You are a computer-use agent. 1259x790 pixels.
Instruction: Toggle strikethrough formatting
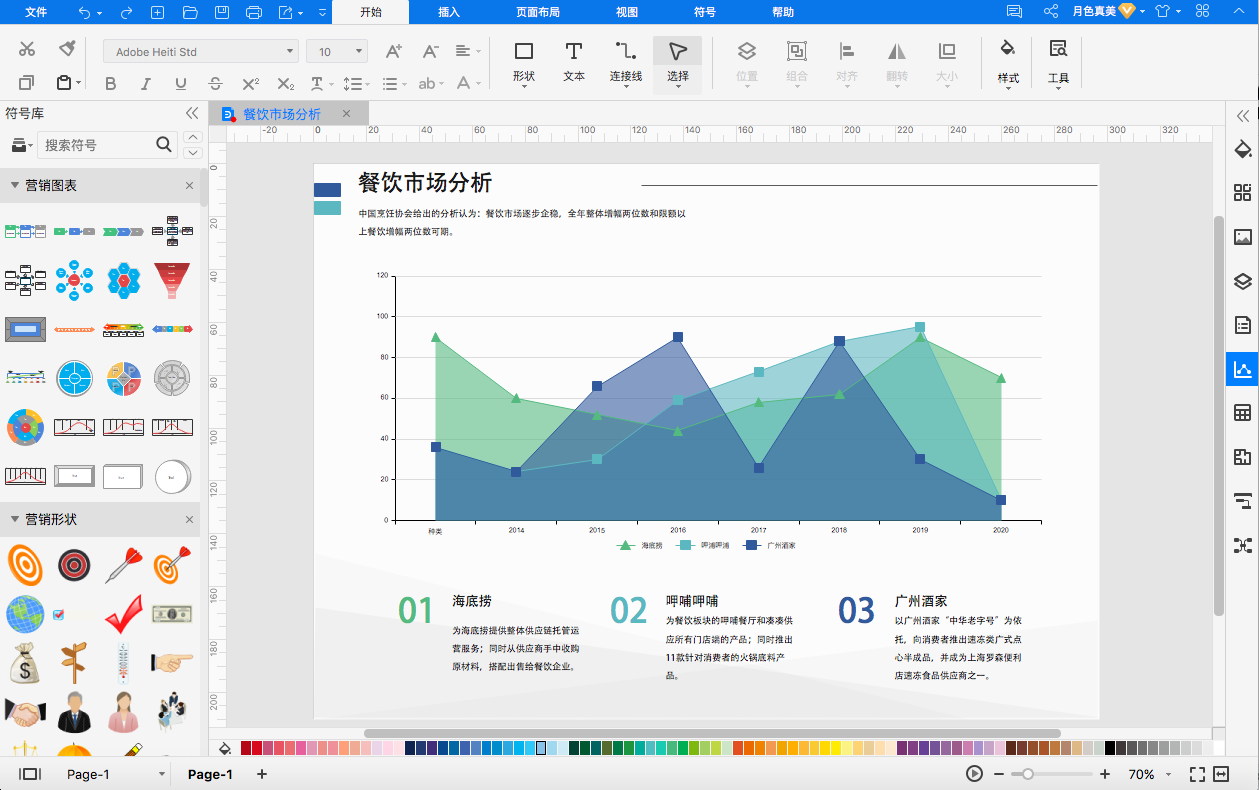tap(215, 84)
